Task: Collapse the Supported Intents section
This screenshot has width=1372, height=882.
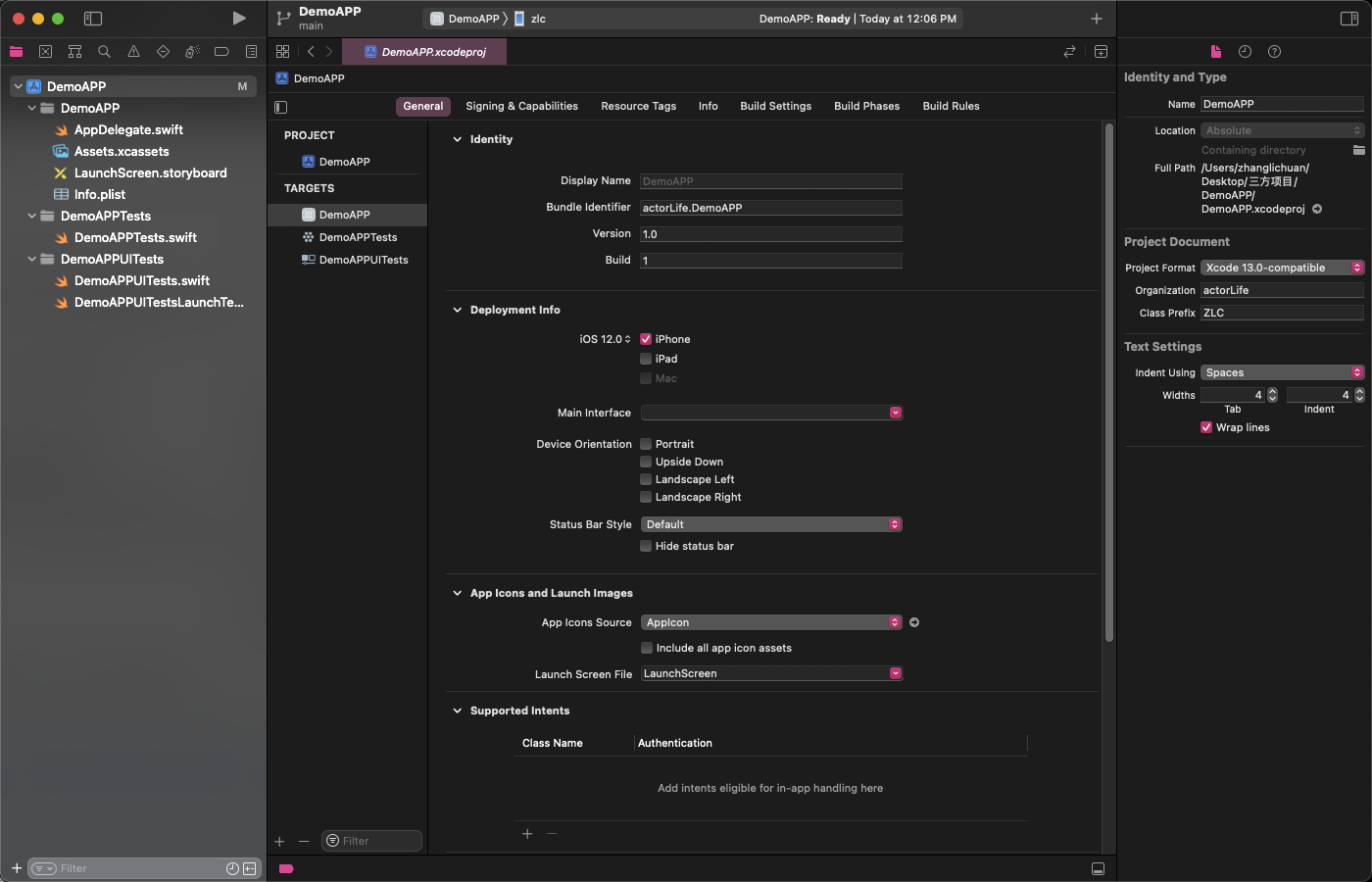Action: click(457, 710)
